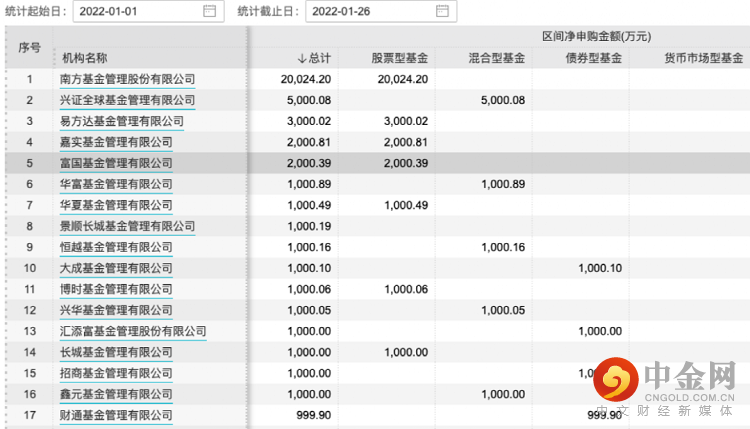The width and height of the screenshot is (750, 429).
Task: Select mixed fund value 1,000.89
Action: coord(503,185)
